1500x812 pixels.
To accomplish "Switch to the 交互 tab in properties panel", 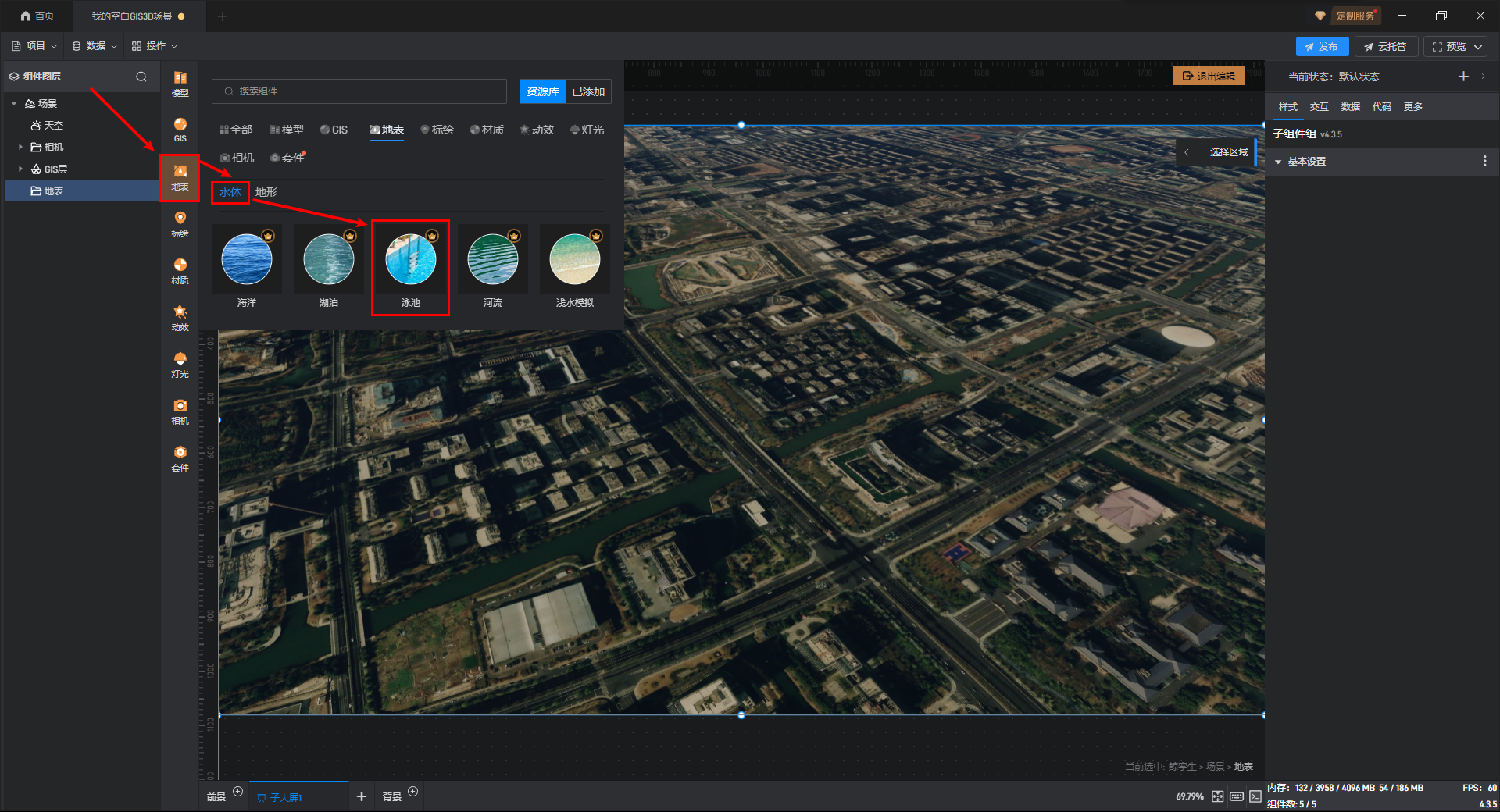I will click(x=1319, y=107).
